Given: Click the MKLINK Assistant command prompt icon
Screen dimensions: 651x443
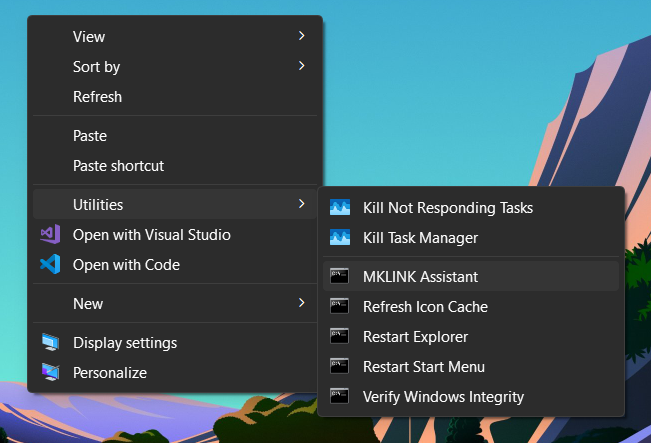Looking at the screenshot, I should click(340, 277).
